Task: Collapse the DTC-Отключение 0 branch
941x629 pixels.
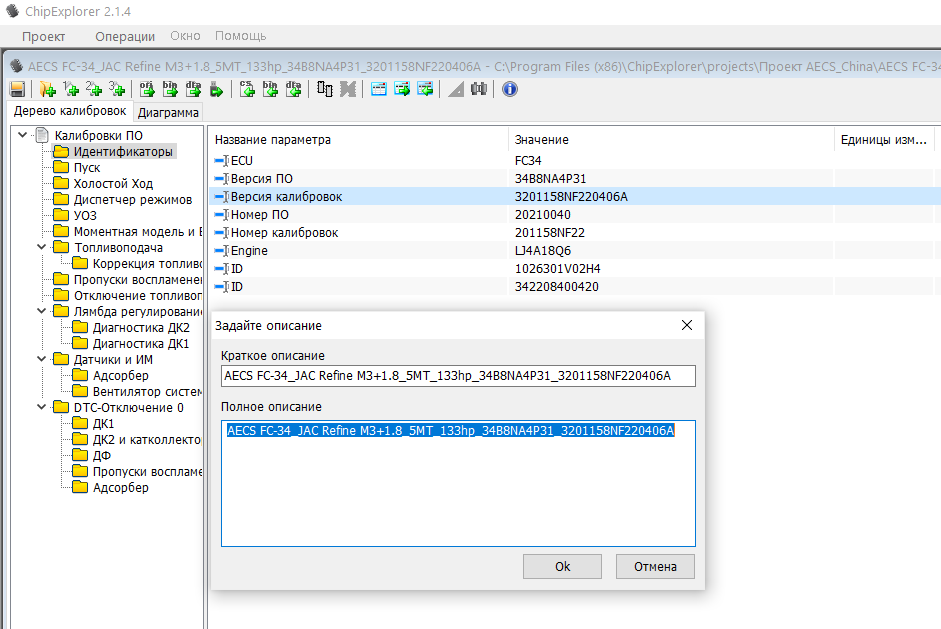Action: click(x=41, y=407)
